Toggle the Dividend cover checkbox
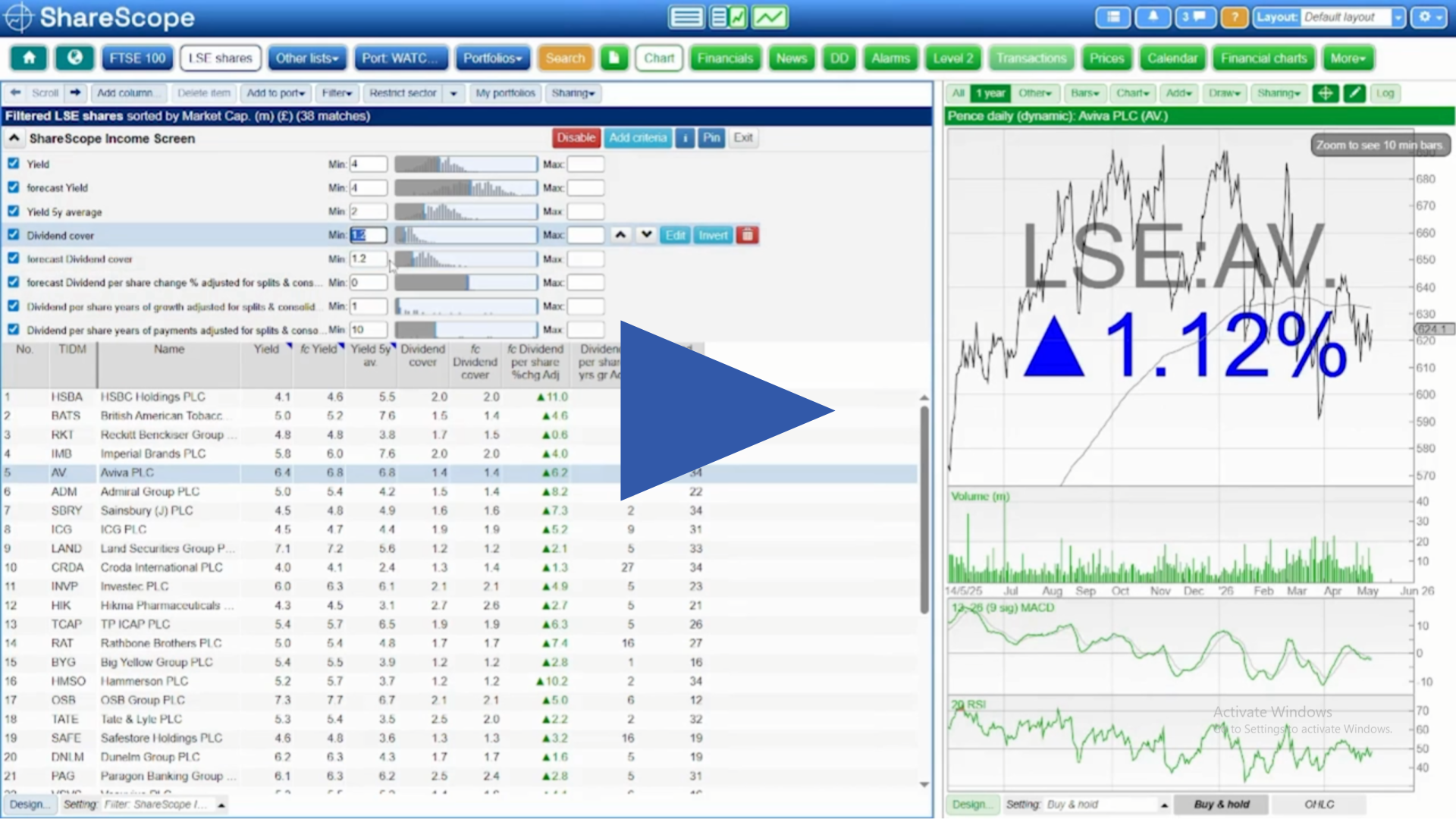 (13, 235)
